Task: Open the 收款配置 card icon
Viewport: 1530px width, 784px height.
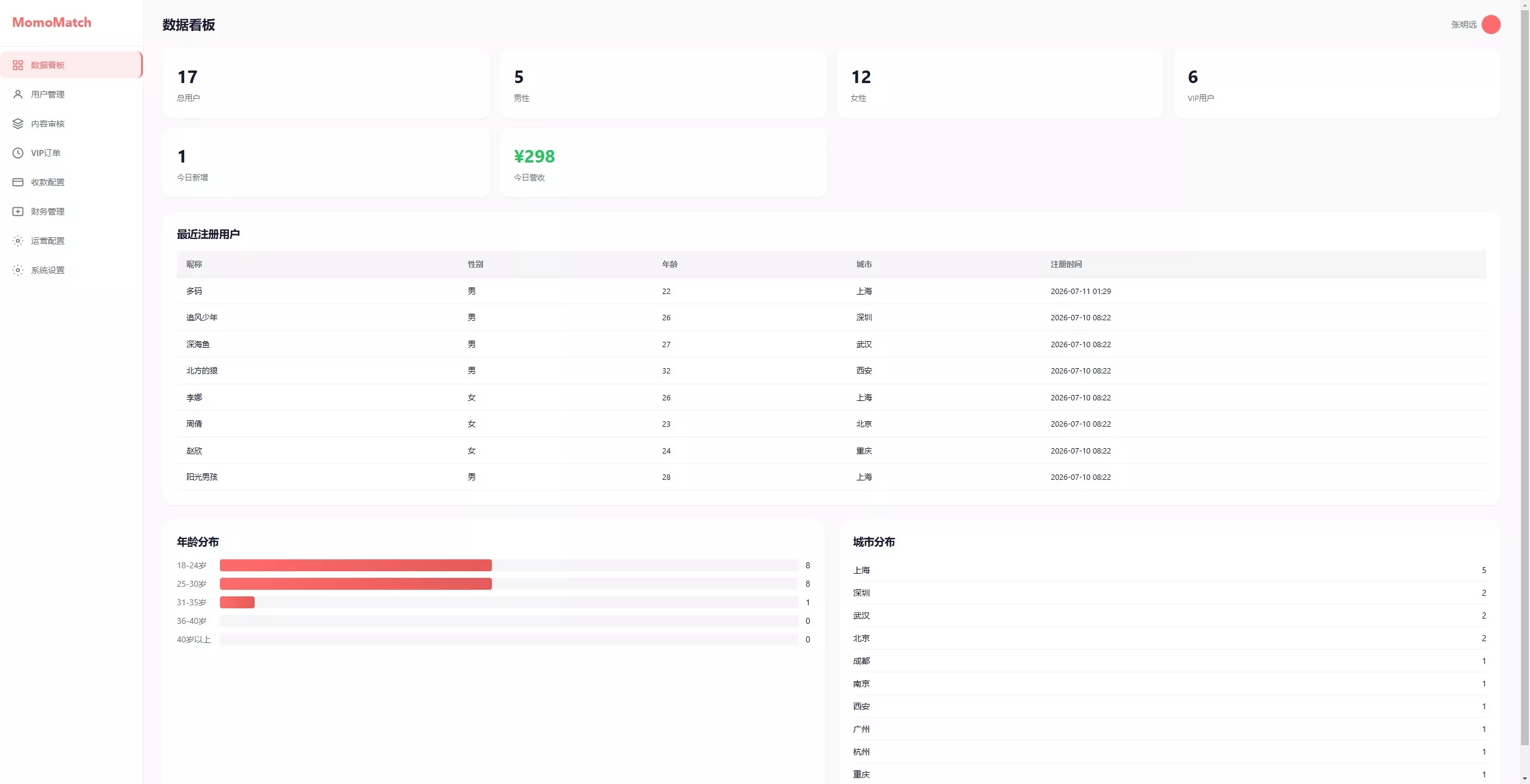Action: tap(18, 182)
